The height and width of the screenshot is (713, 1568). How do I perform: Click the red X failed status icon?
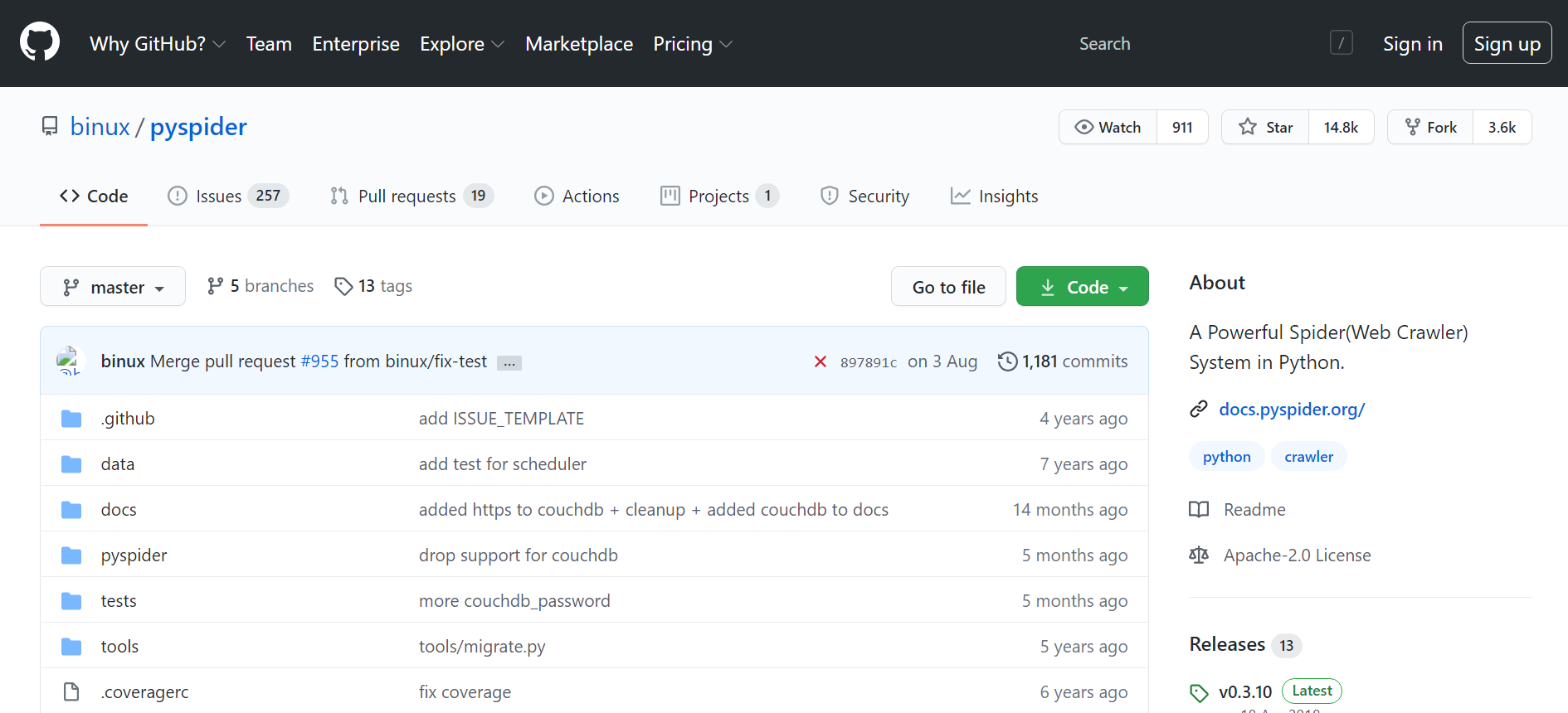[x=820, y=361]
